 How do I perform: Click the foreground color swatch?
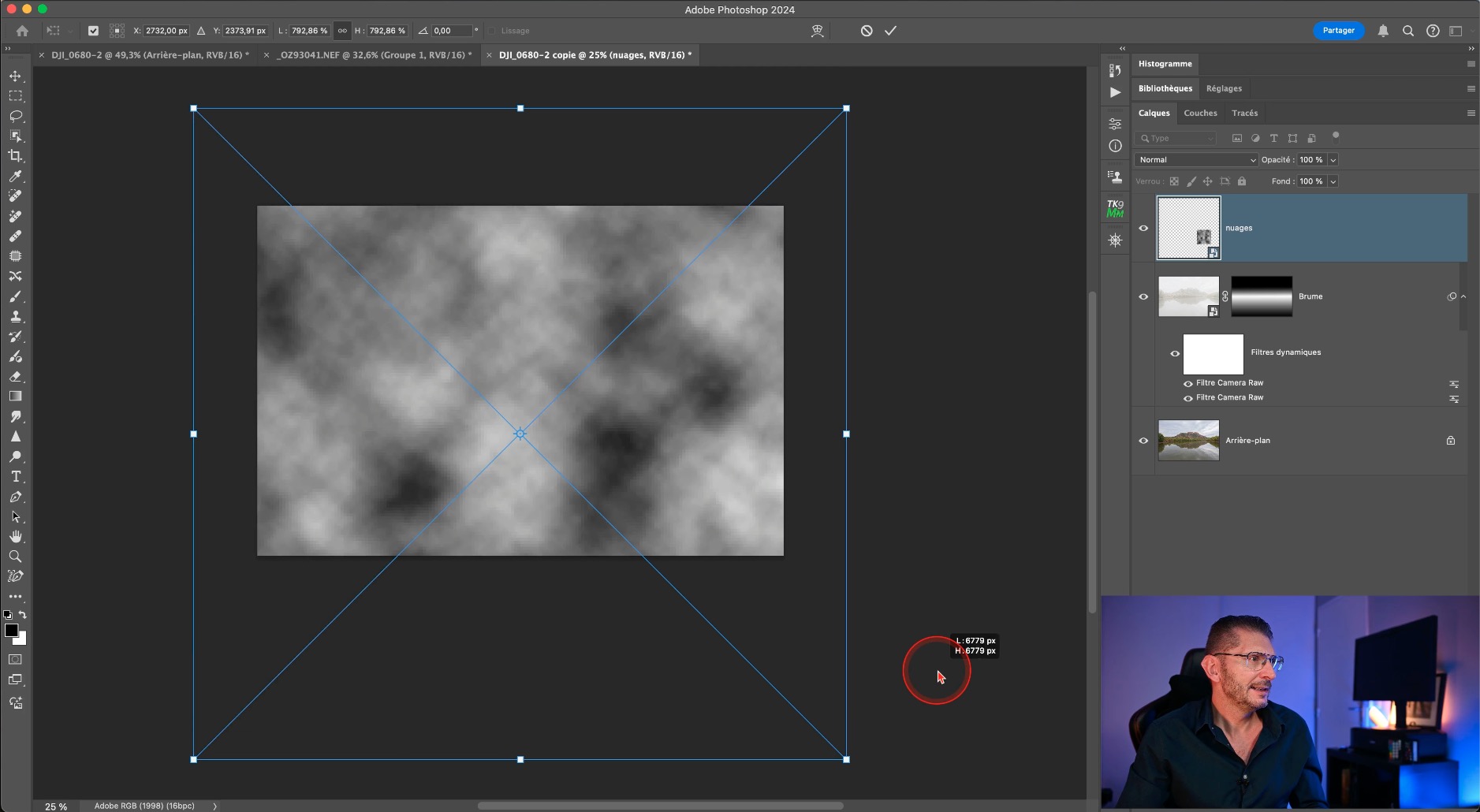pyautogui.click(x=11, y=630)
